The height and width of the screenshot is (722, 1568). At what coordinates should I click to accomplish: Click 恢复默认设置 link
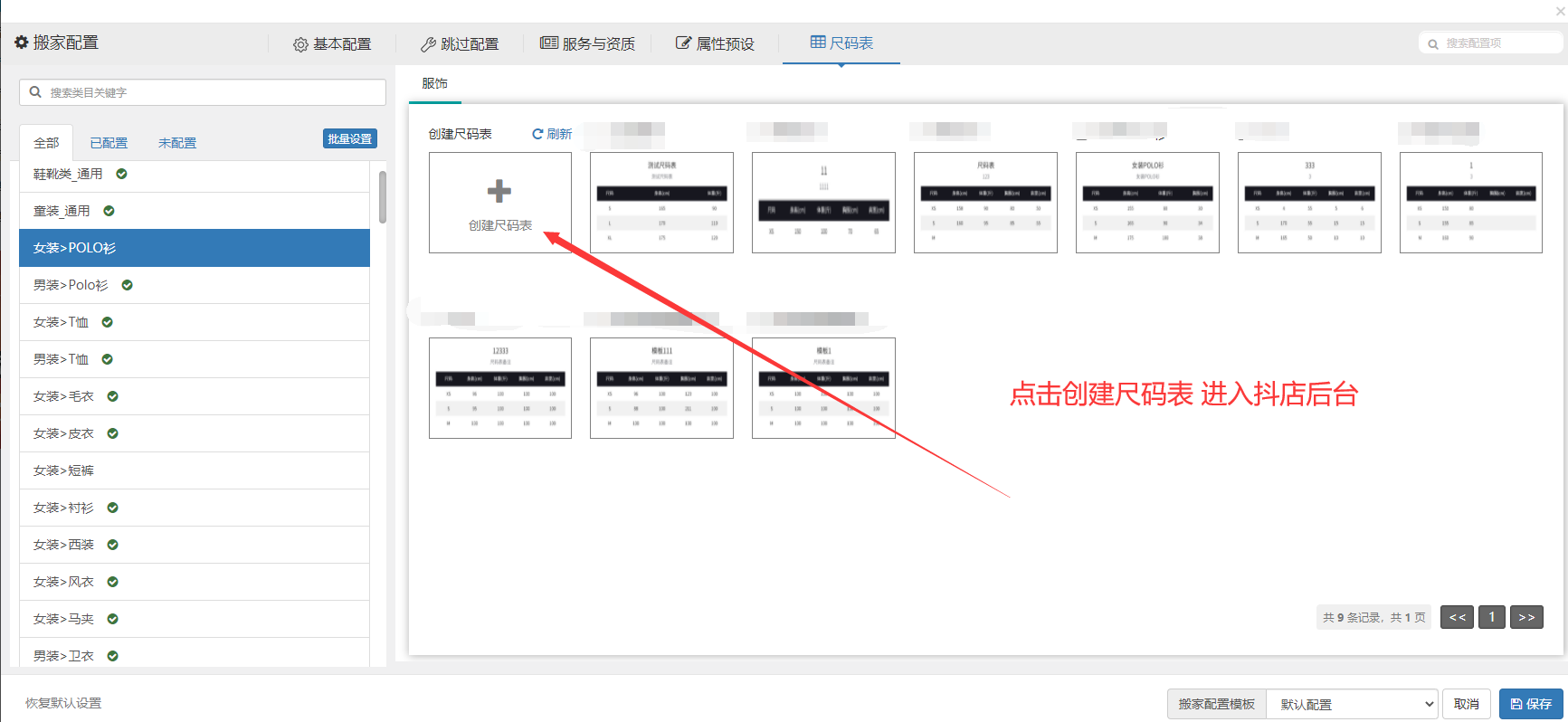click(63, 703)
